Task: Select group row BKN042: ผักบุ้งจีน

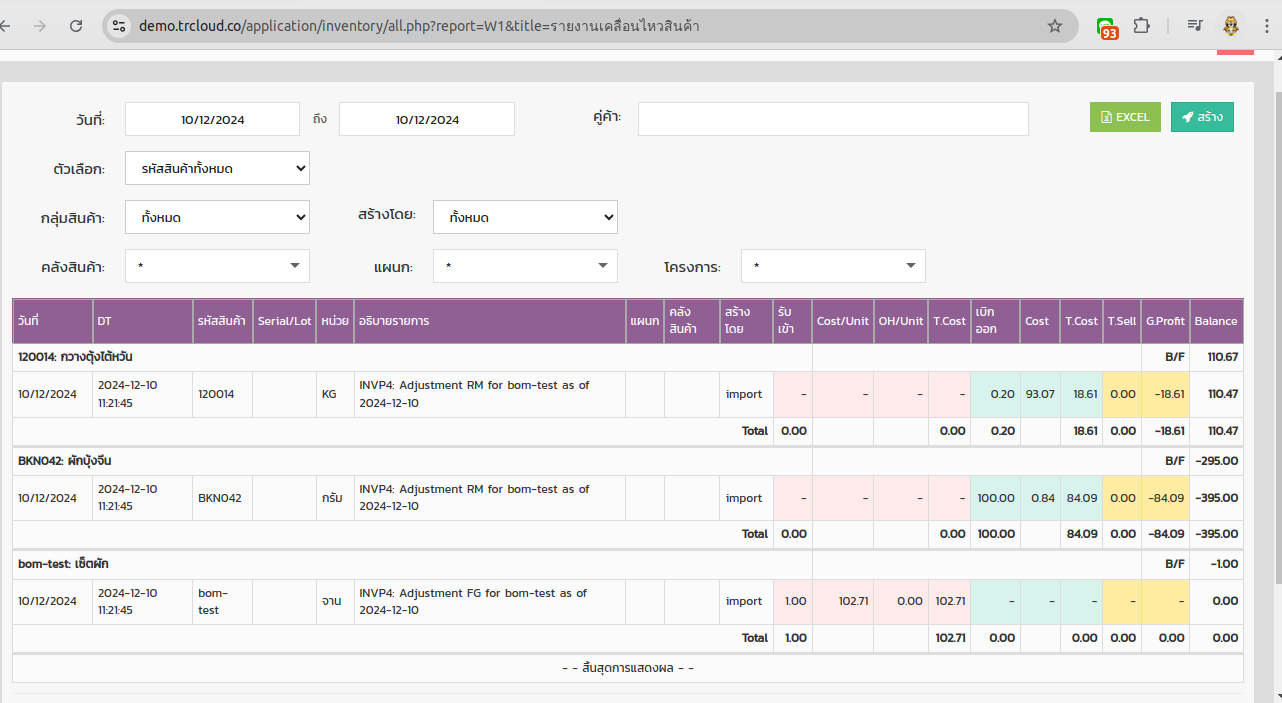Action: pos(412,461)
